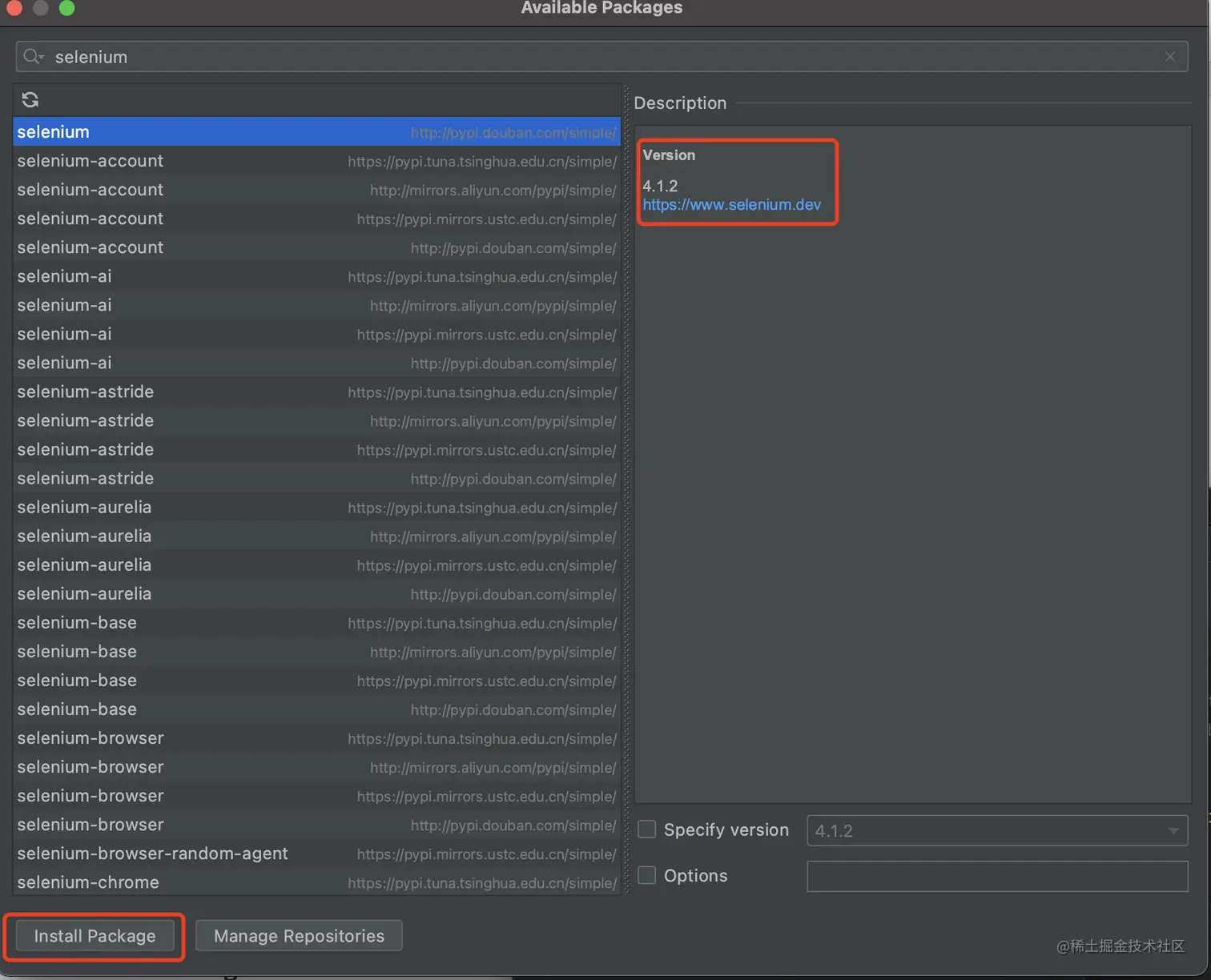
Task: Select selenium-astride from mirrors.aliyun.com
Action: 316,420
